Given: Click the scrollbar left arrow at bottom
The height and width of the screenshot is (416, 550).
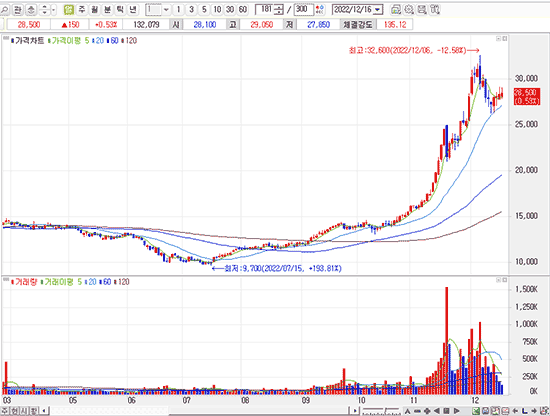Looking at the screenshot, I should coord(44,411).
